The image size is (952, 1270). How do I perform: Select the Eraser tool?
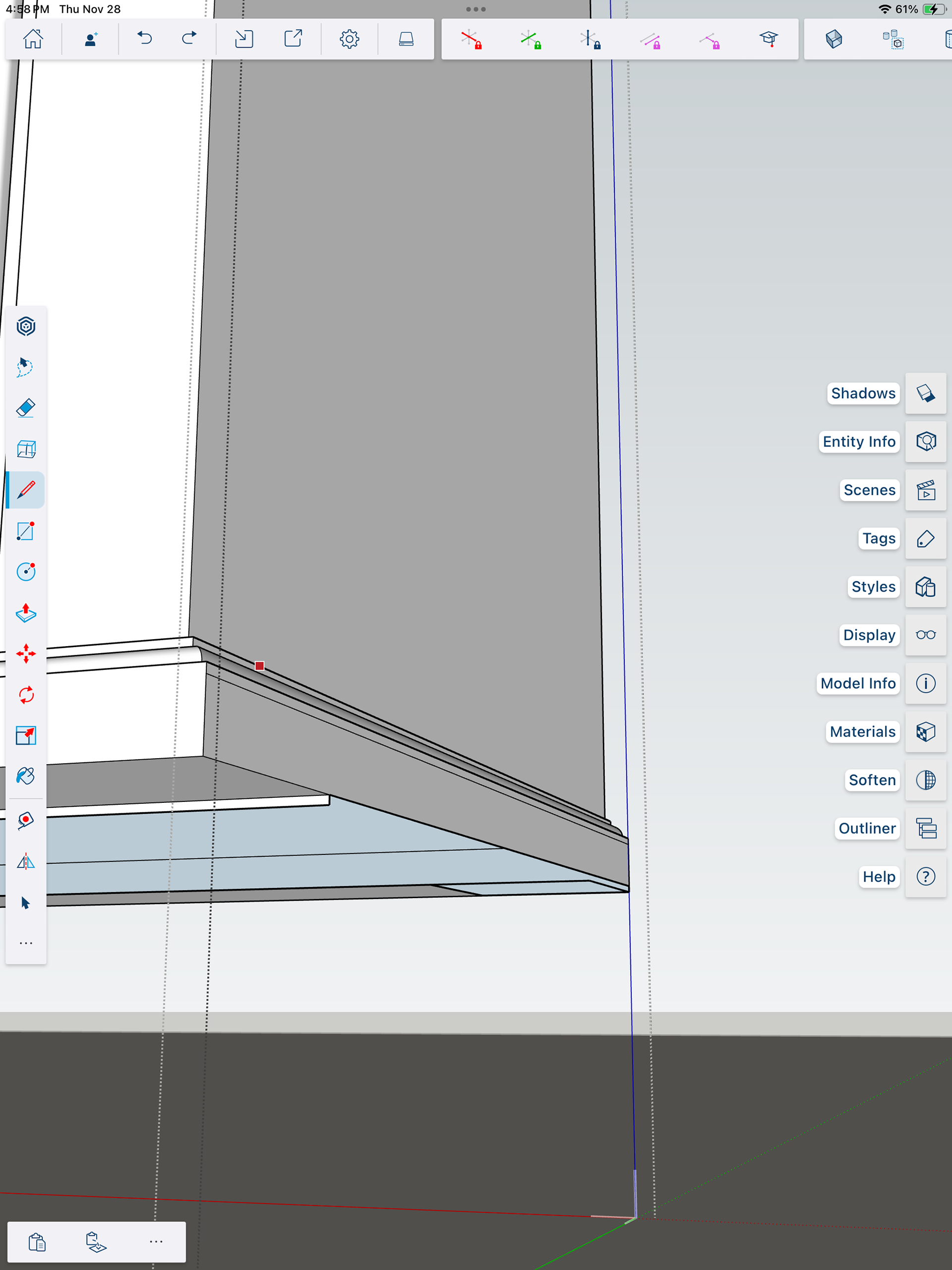point(26,408)
